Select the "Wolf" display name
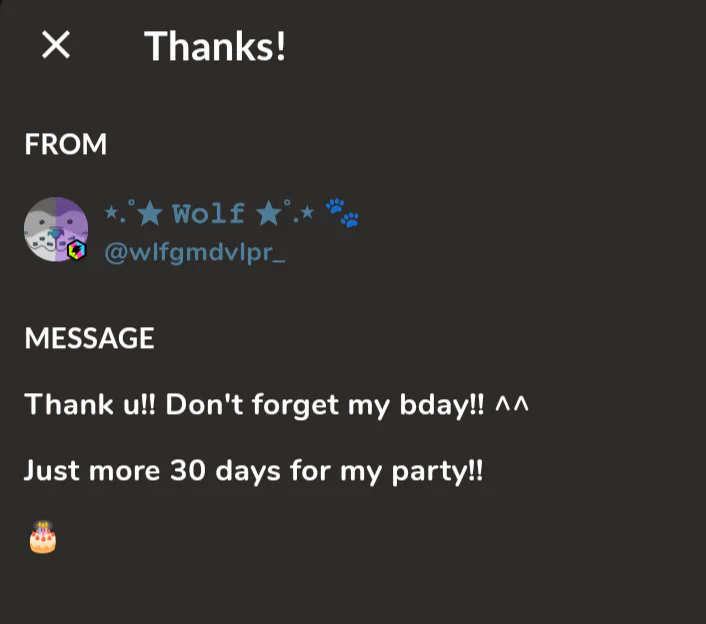The width and height of the screenshot is (706, 624). 208,213
